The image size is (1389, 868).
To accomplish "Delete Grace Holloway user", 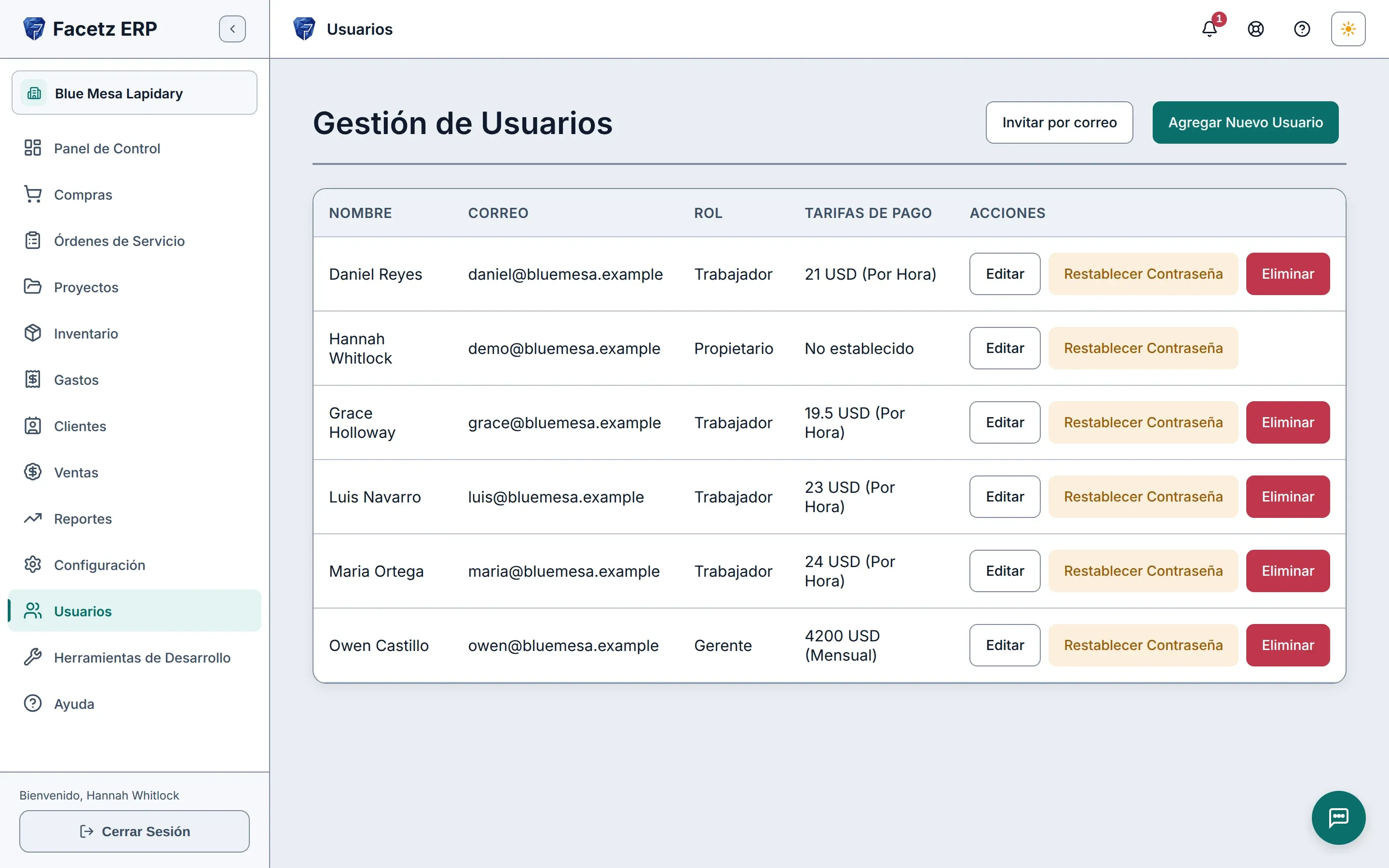I will (x=1287, y=422).
